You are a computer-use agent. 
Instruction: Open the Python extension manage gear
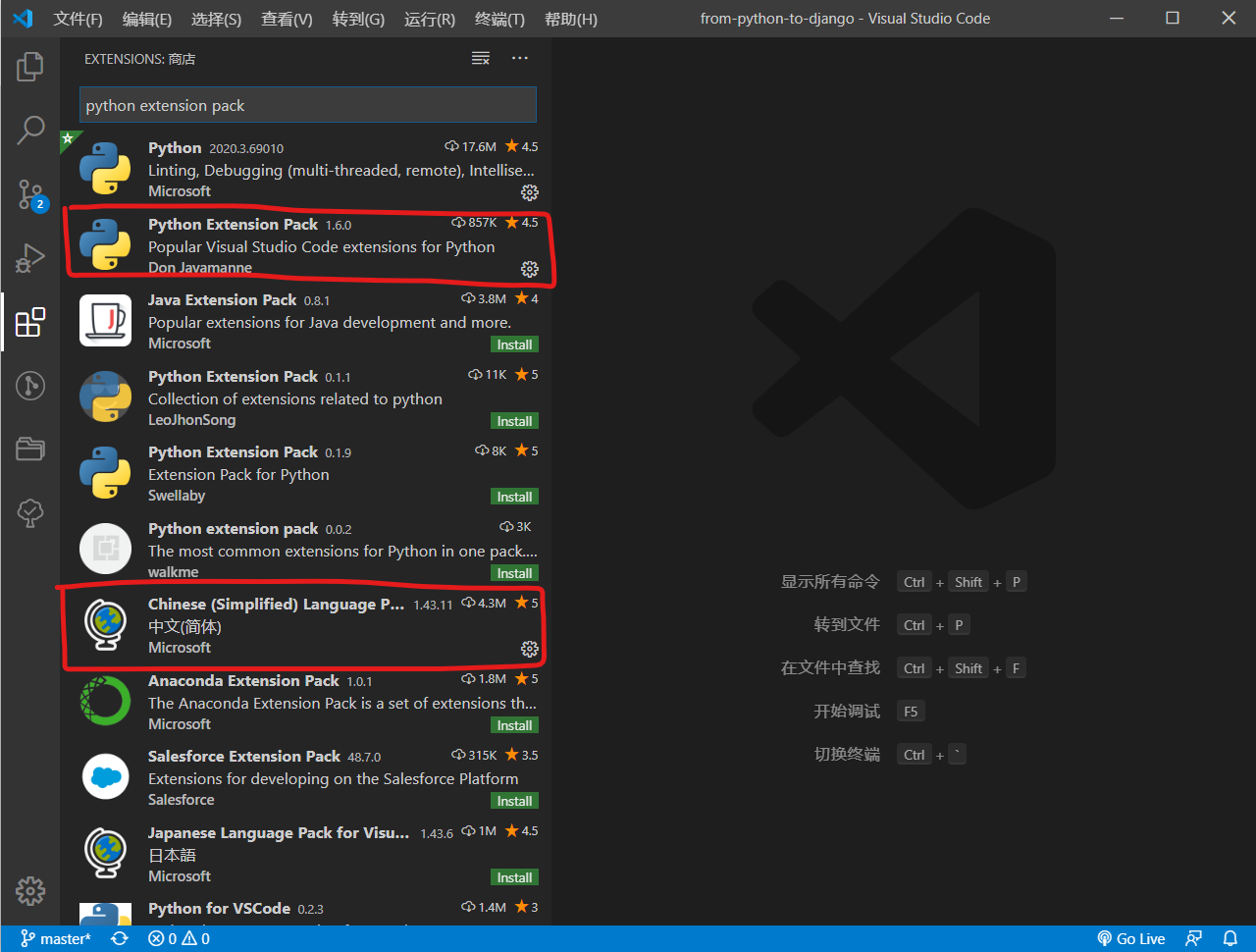coord(530,192)
